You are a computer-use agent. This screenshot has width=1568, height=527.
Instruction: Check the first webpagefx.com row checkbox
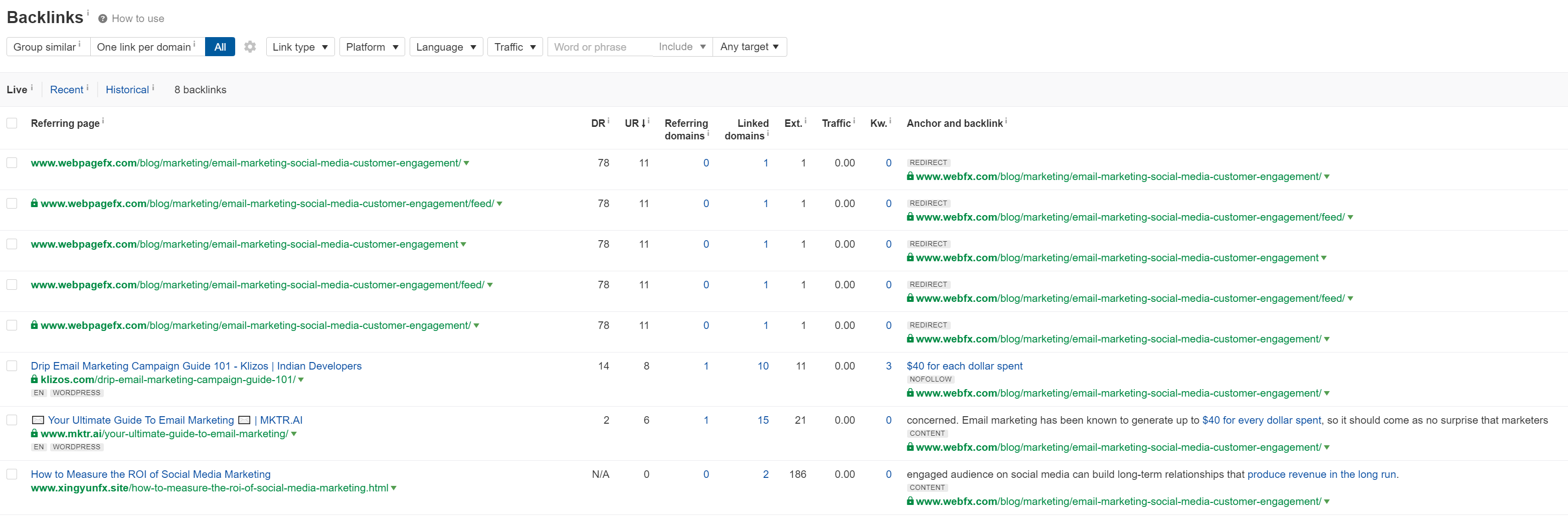(x=12, y=163)
